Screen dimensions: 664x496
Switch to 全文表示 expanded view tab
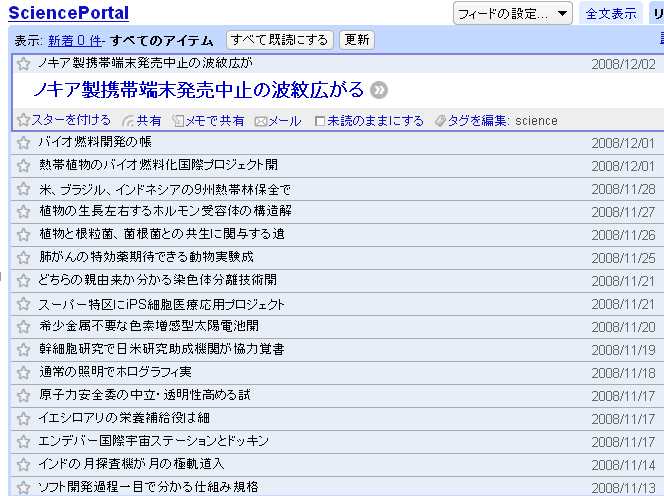611,14
